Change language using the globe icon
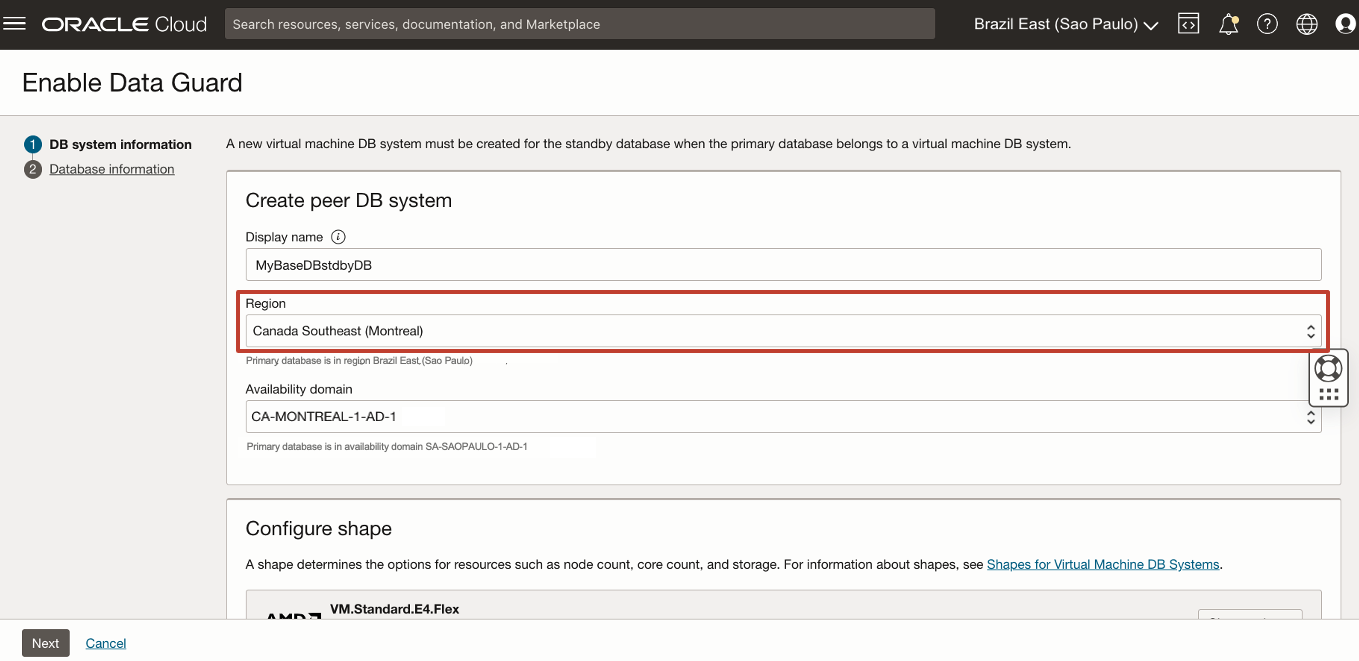This screenshot has height=661, width=1359. (x=1306, y=23)
